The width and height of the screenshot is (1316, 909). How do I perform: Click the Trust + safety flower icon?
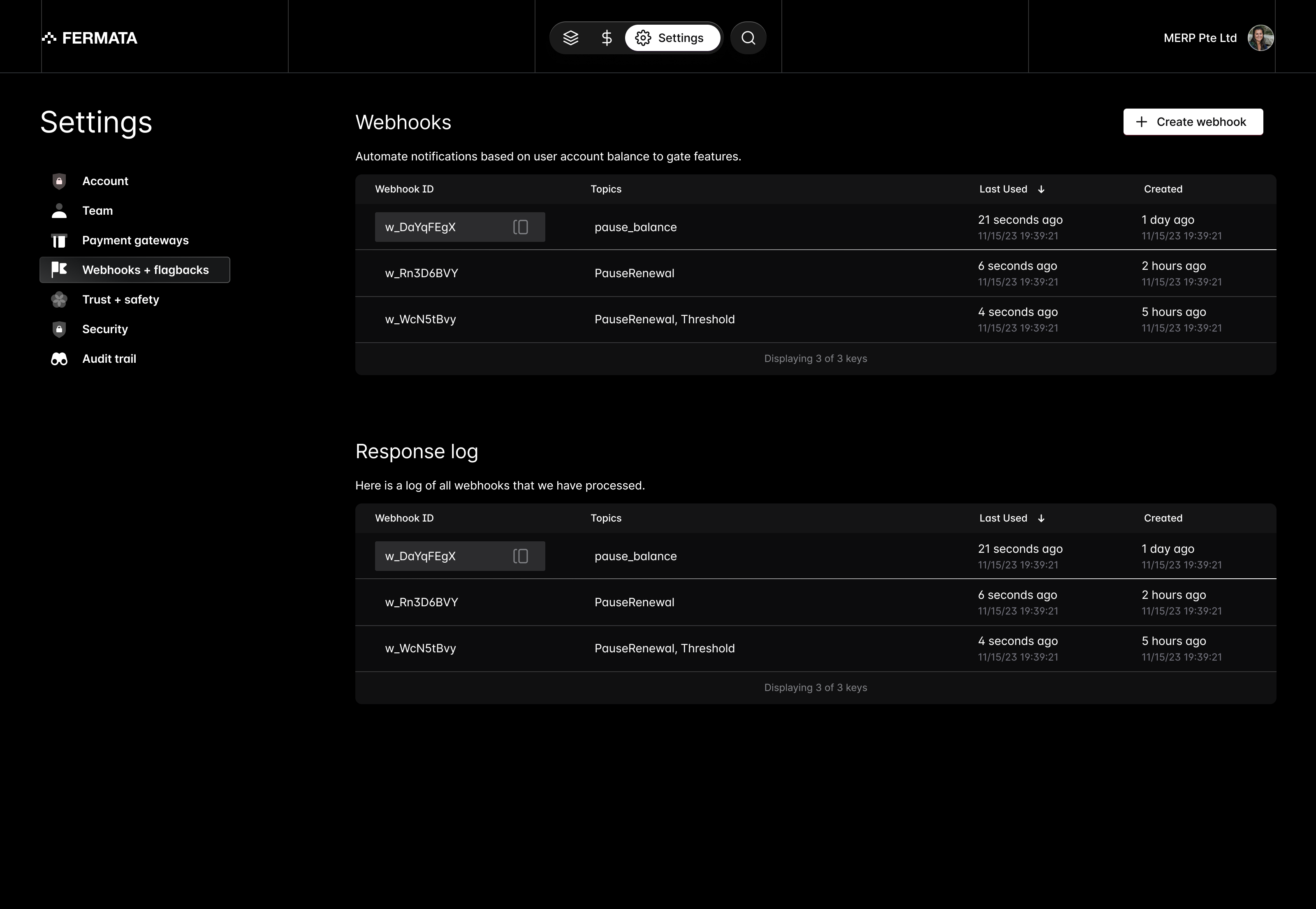pyautogui.click(x=59, y=299)
